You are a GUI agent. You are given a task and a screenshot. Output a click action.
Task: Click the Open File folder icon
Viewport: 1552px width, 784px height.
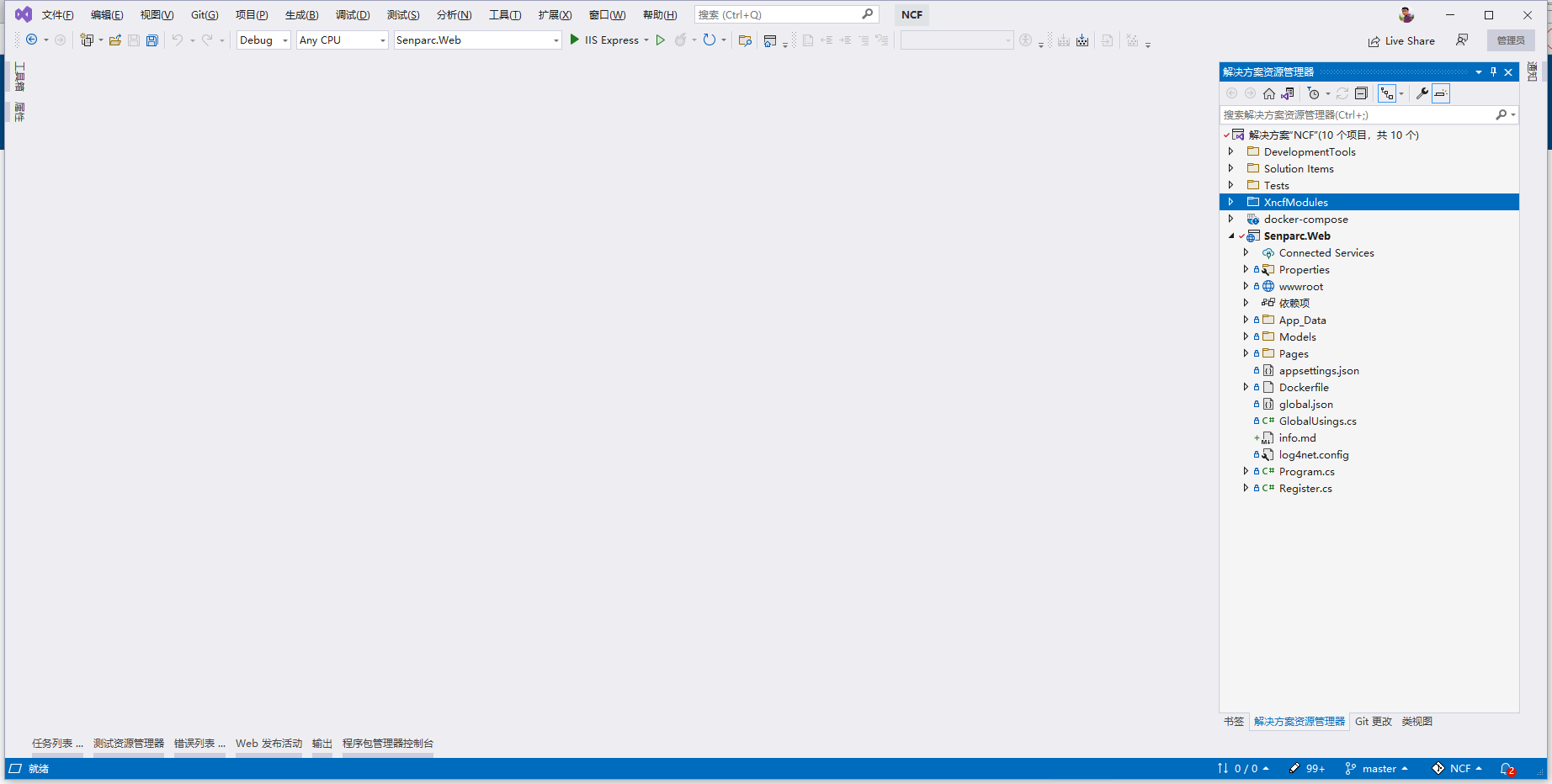coord(115,40)
